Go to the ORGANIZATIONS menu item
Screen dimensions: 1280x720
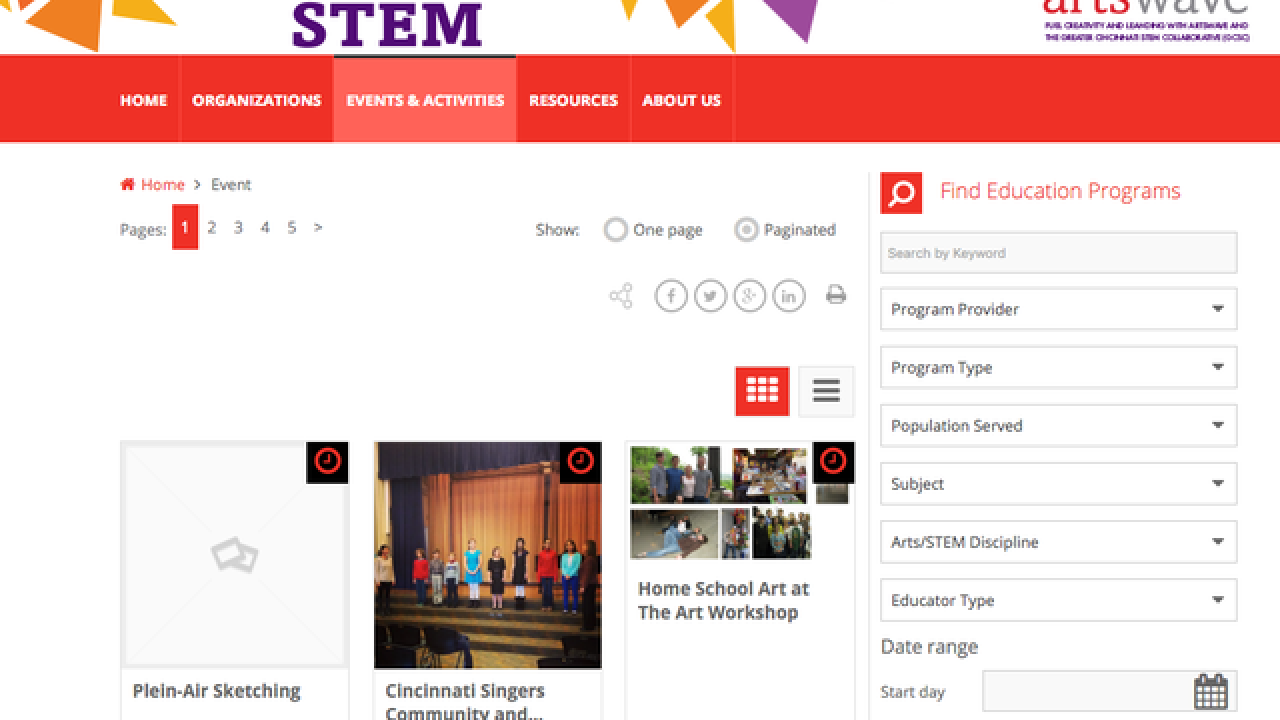[257, 100]
